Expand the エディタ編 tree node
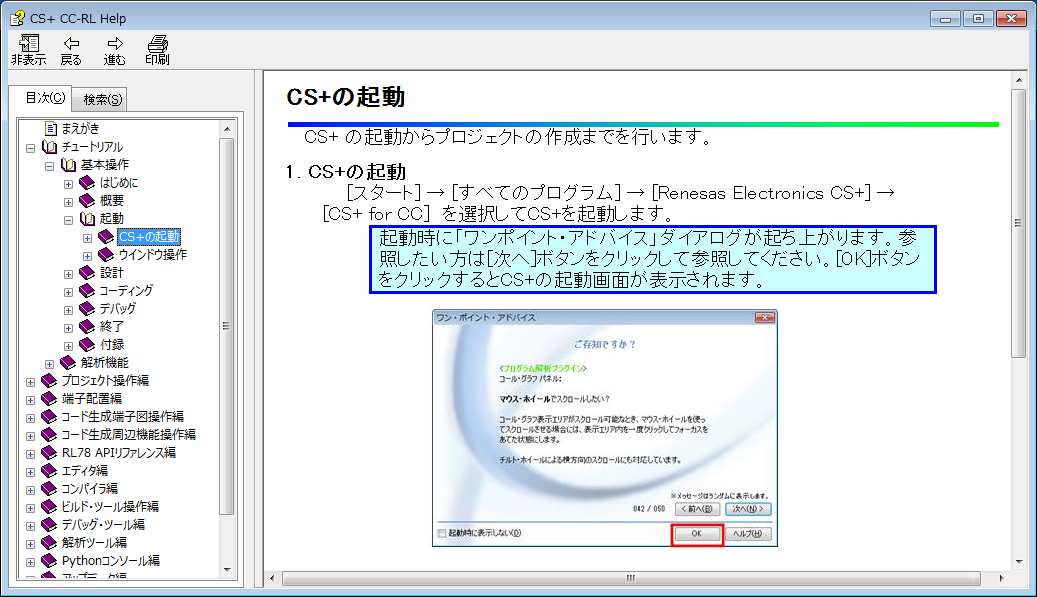The width and height of the screenshot is (1037, 597). (x=30, y=472)
